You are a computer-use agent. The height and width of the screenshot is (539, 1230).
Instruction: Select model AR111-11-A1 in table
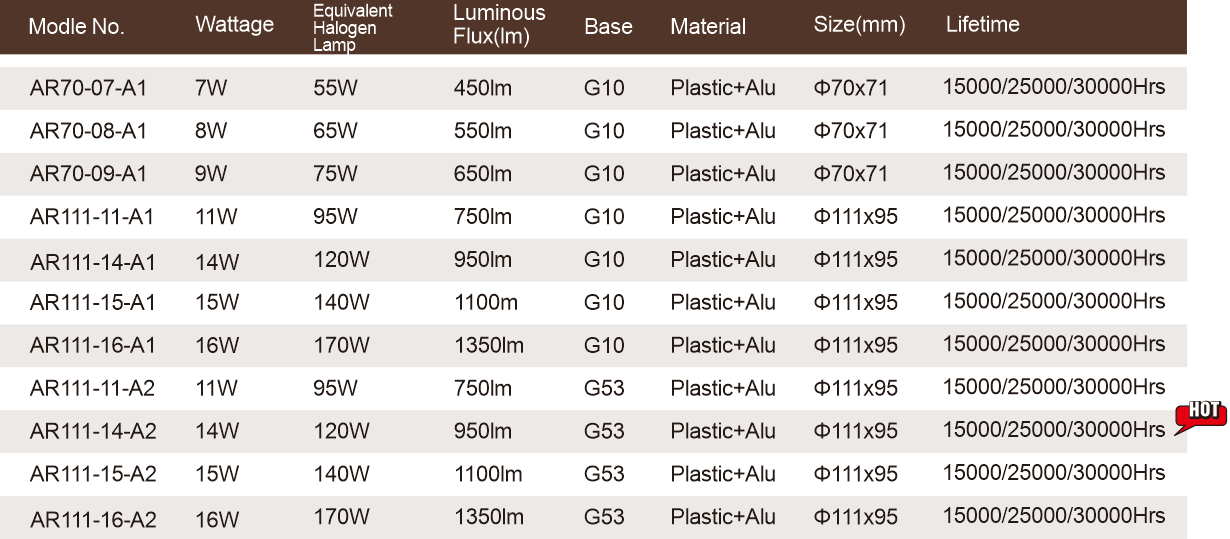tap(92, 217)
